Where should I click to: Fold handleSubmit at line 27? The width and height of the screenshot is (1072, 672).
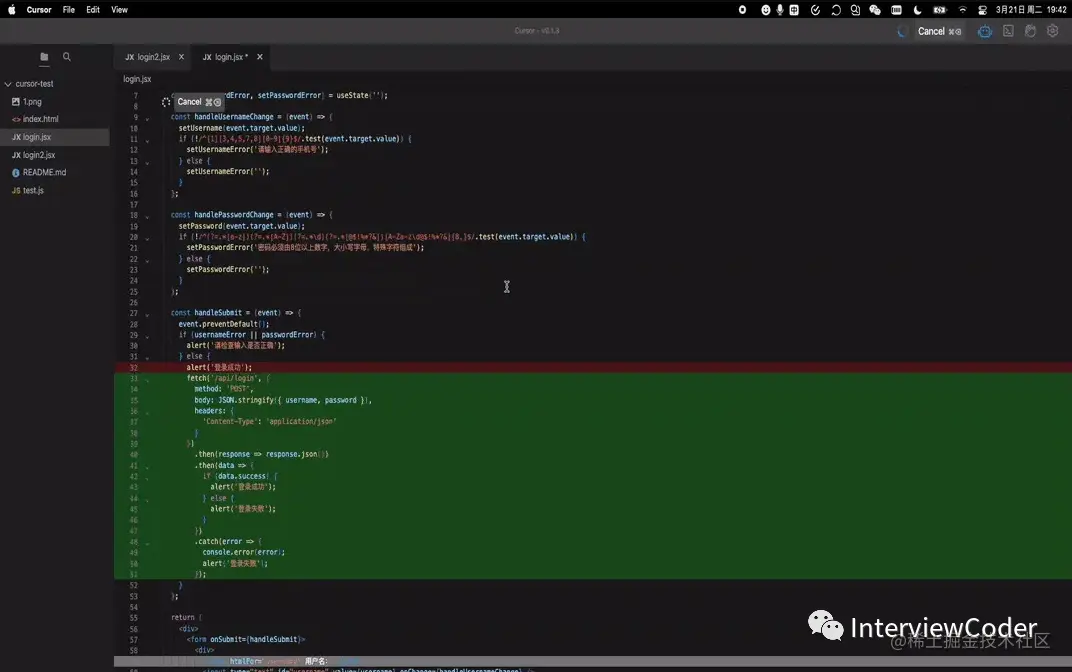147,314
